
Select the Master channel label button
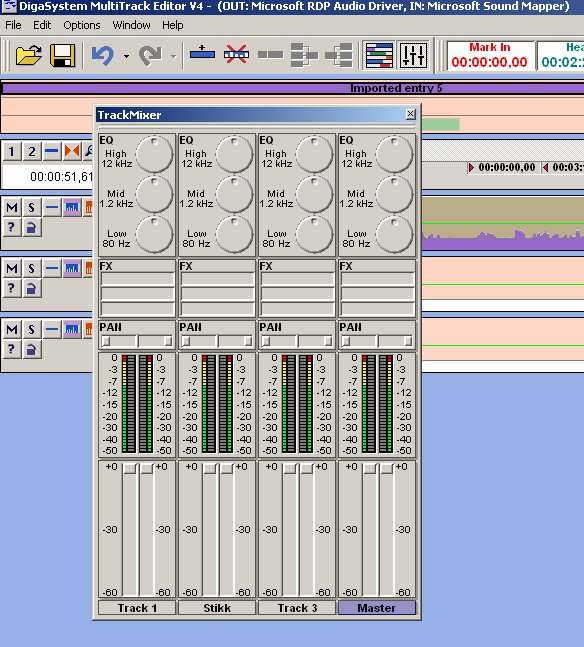pos(376,608)
